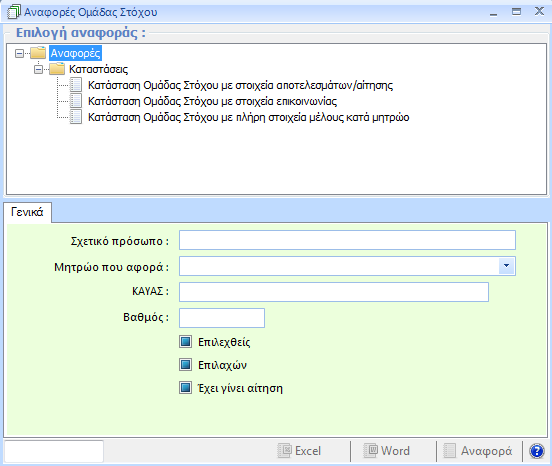Select report με πλήρη στοιχεία μέλους κατά μητρώο
The width and height of the screenshot is (552, 466).
point(248,117)
